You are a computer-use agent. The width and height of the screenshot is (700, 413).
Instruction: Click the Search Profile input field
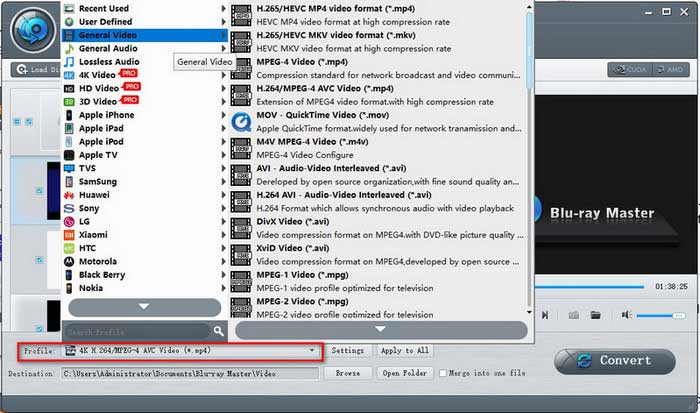(x=136, y=330)
